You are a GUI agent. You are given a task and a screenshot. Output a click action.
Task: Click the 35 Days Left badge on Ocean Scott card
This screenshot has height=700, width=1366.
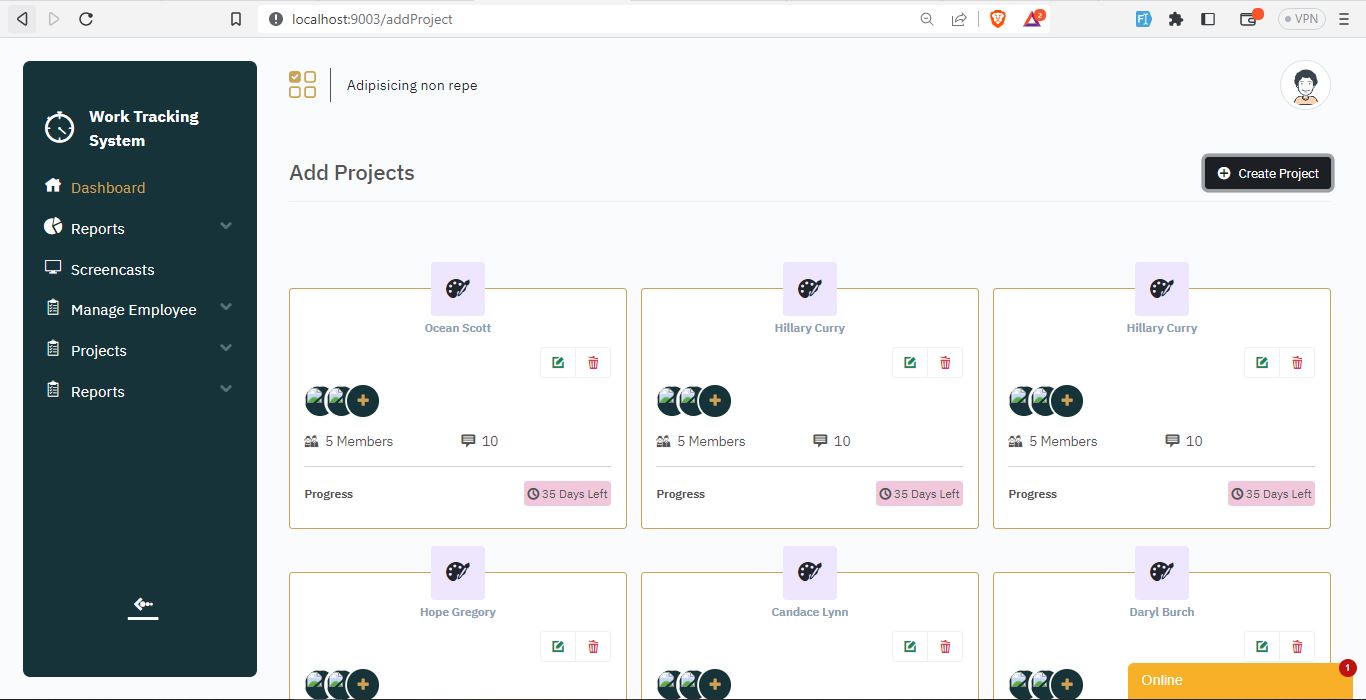567,494
